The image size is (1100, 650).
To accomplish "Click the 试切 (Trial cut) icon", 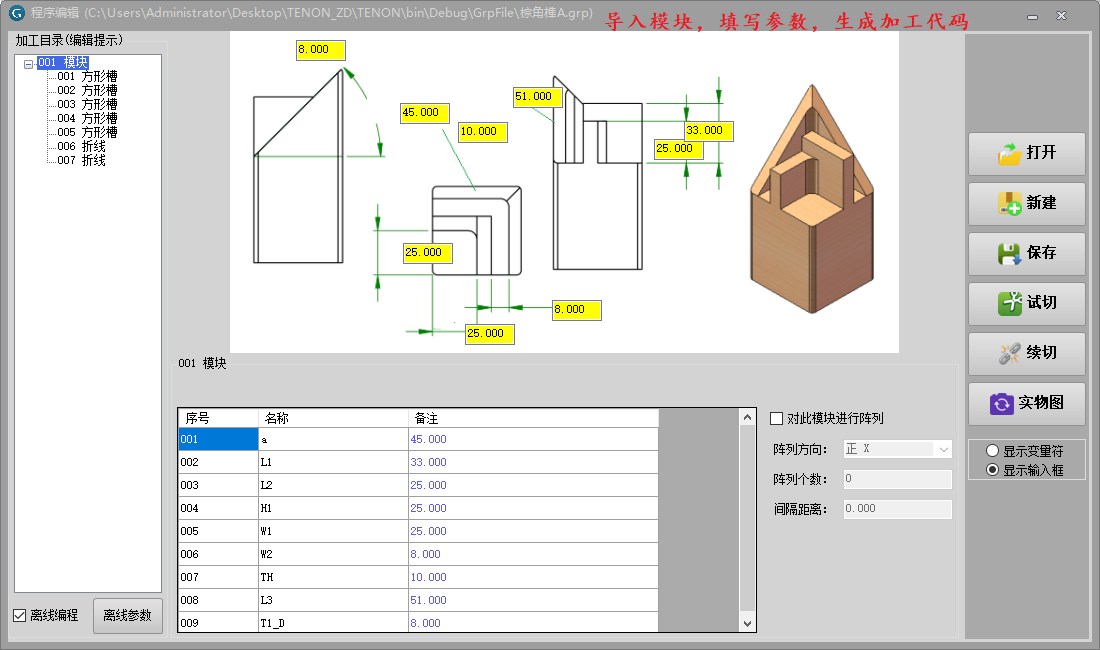I will click(x=1009, y=303).
